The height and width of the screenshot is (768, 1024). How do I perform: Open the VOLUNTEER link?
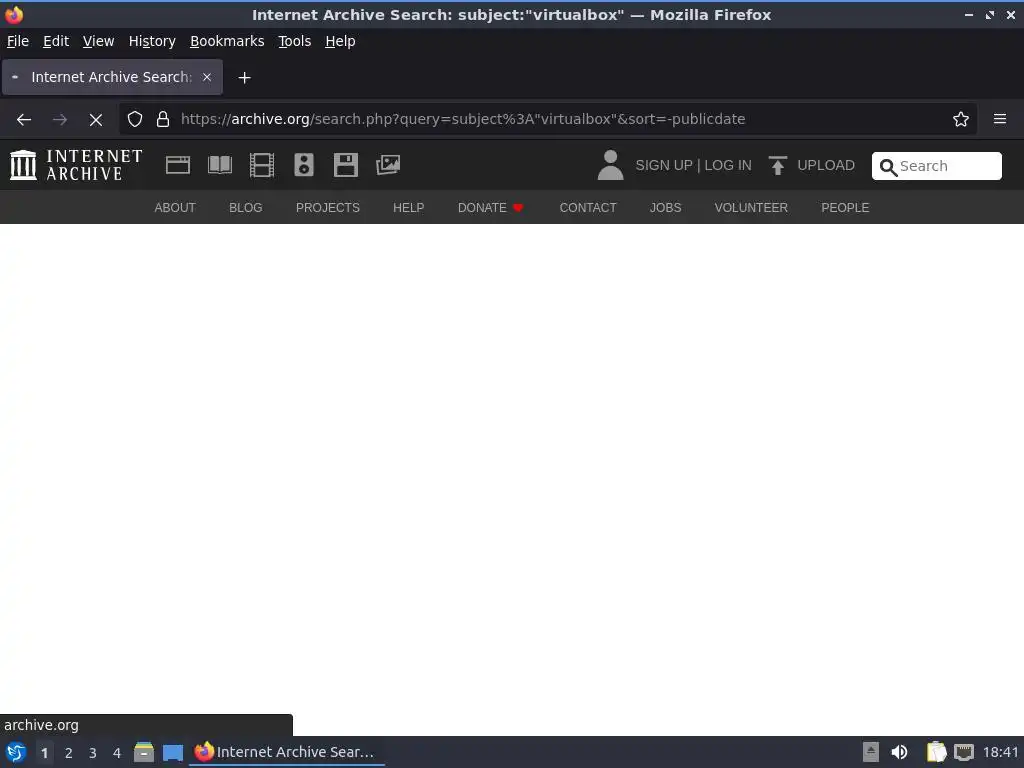pyautogui.click(x=751, y=208)
